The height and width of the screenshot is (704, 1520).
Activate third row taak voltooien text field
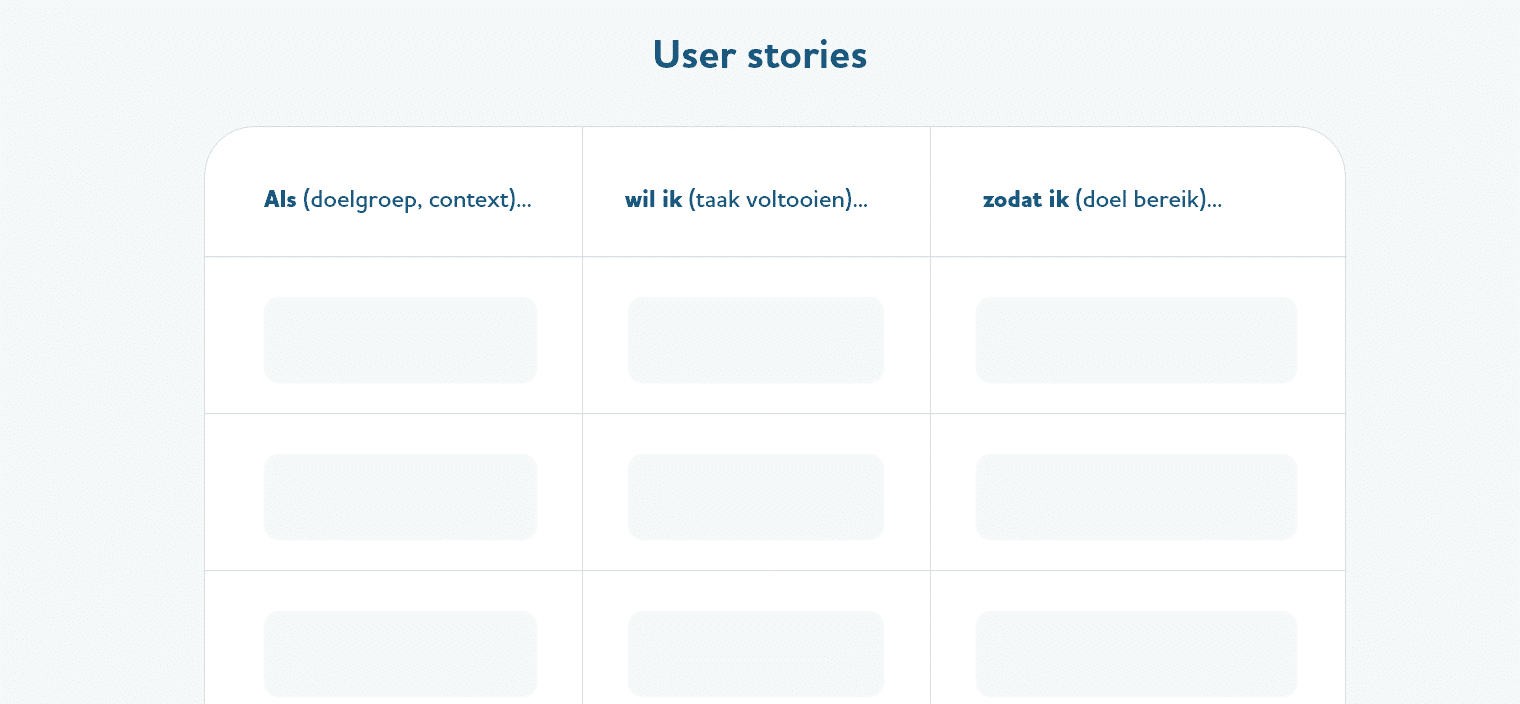pyautogui.click(x=756, y=654)
